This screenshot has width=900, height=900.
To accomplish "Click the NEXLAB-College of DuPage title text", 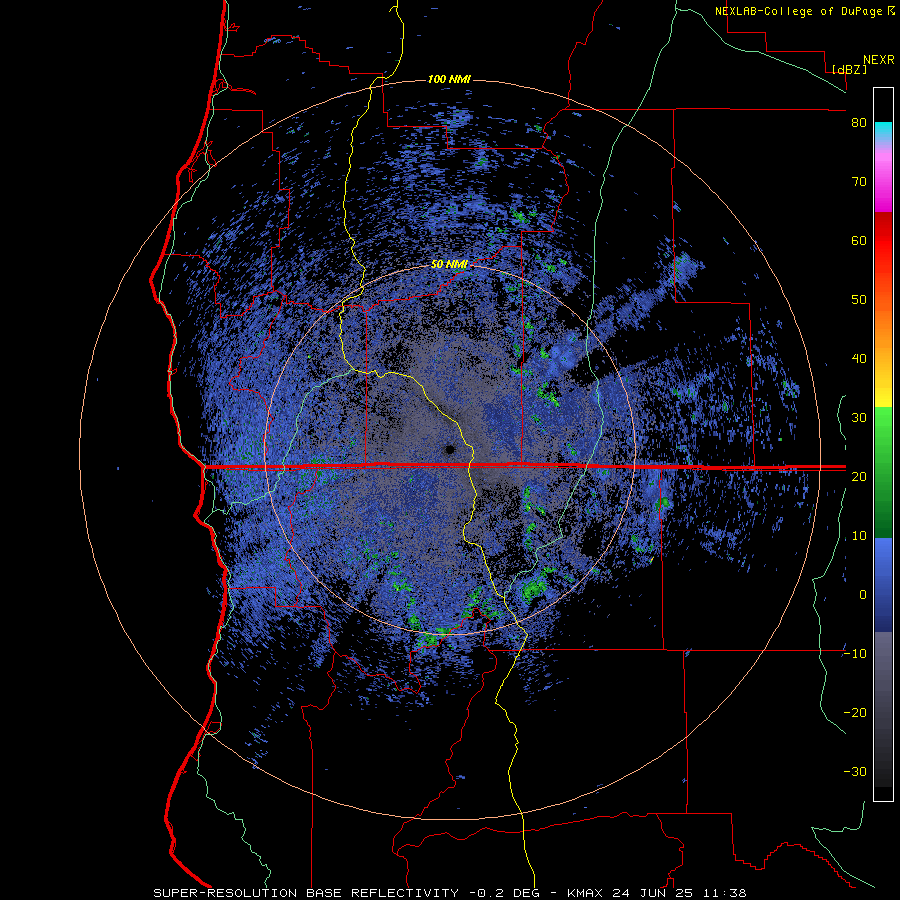I will 798,11.
